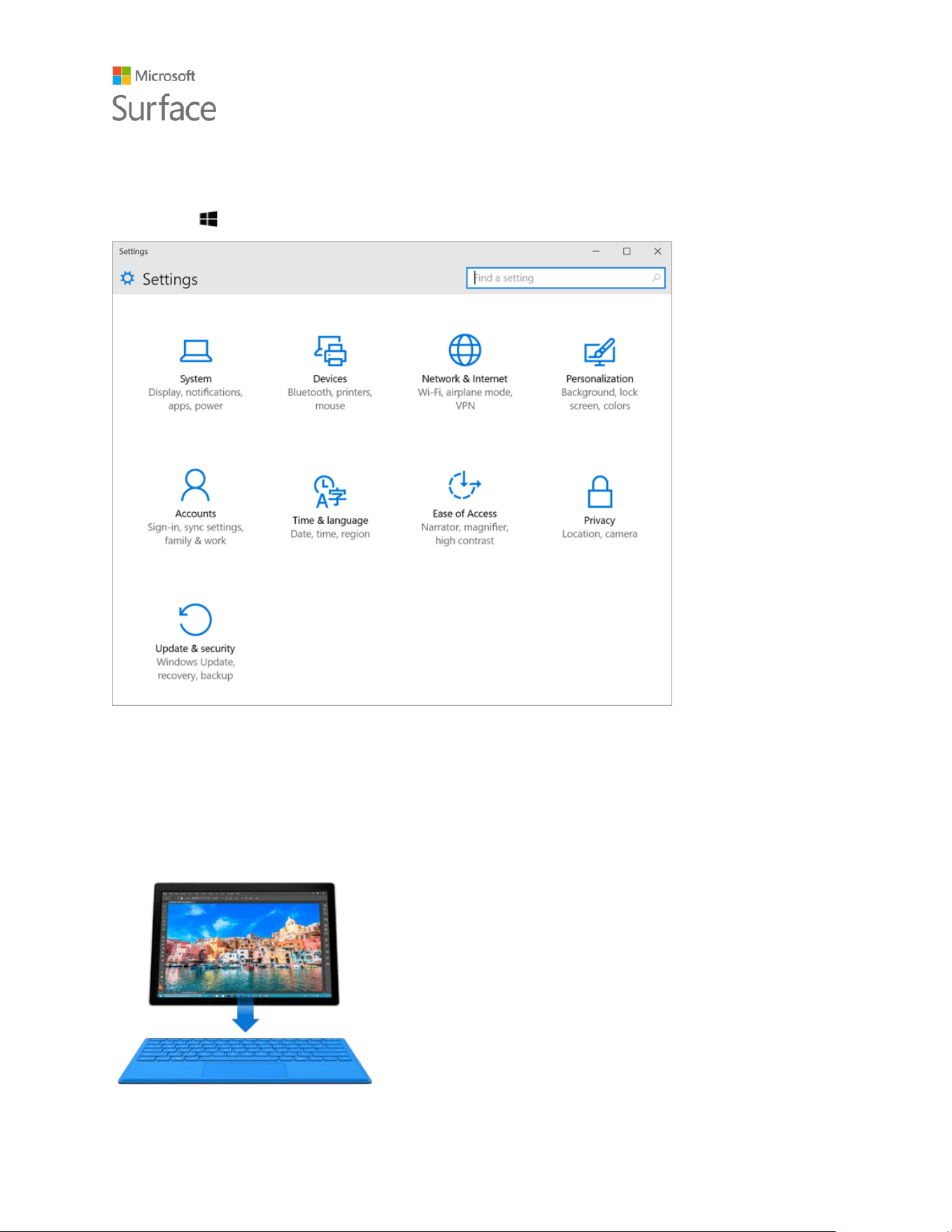The width and height of the screenshot is (952, 1232).
Task: Click inside the Find a setting box
Action: pyautogui.click(x=565, y=278)
